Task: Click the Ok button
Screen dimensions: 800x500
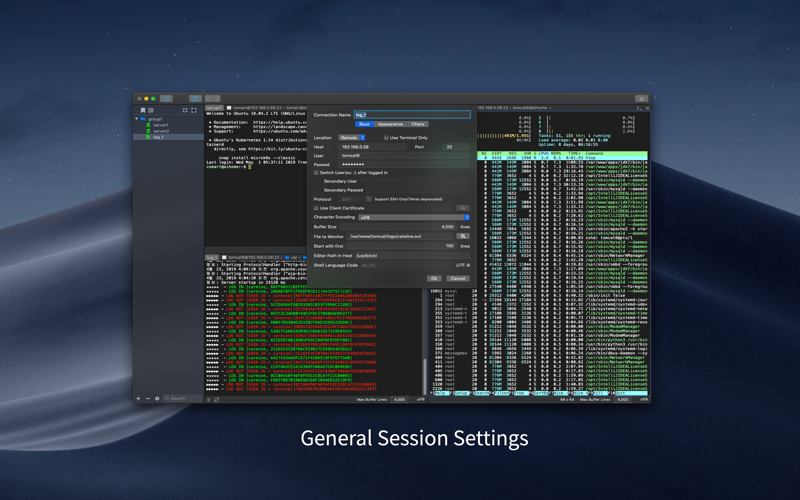Action: pyautogui.click(x=434, y=279)
